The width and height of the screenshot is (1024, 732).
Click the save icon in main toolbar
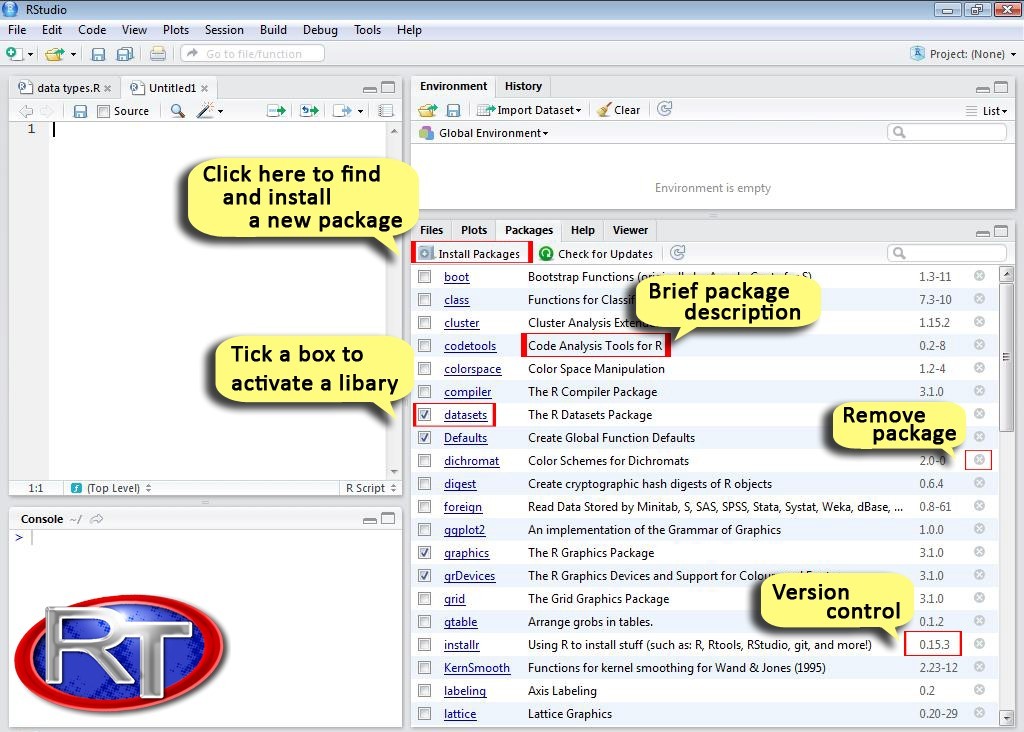click(x=98, y=54)
